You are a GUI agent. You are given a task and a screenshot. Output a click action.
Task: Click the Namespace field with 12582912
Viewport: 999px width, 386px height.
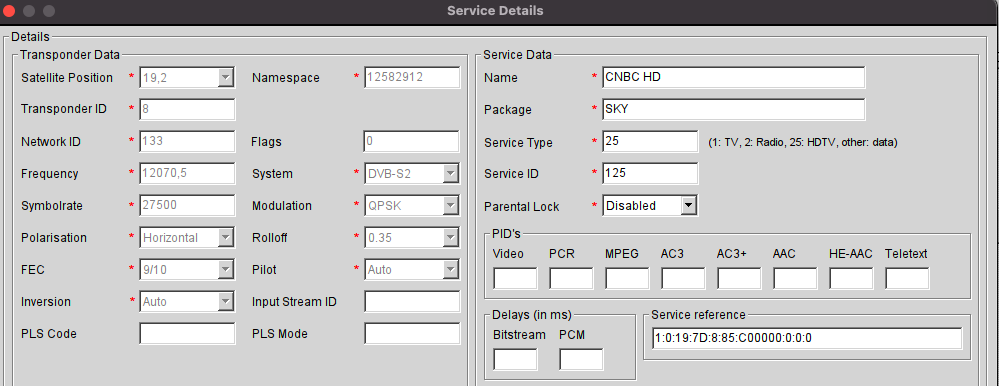(412, 77)
